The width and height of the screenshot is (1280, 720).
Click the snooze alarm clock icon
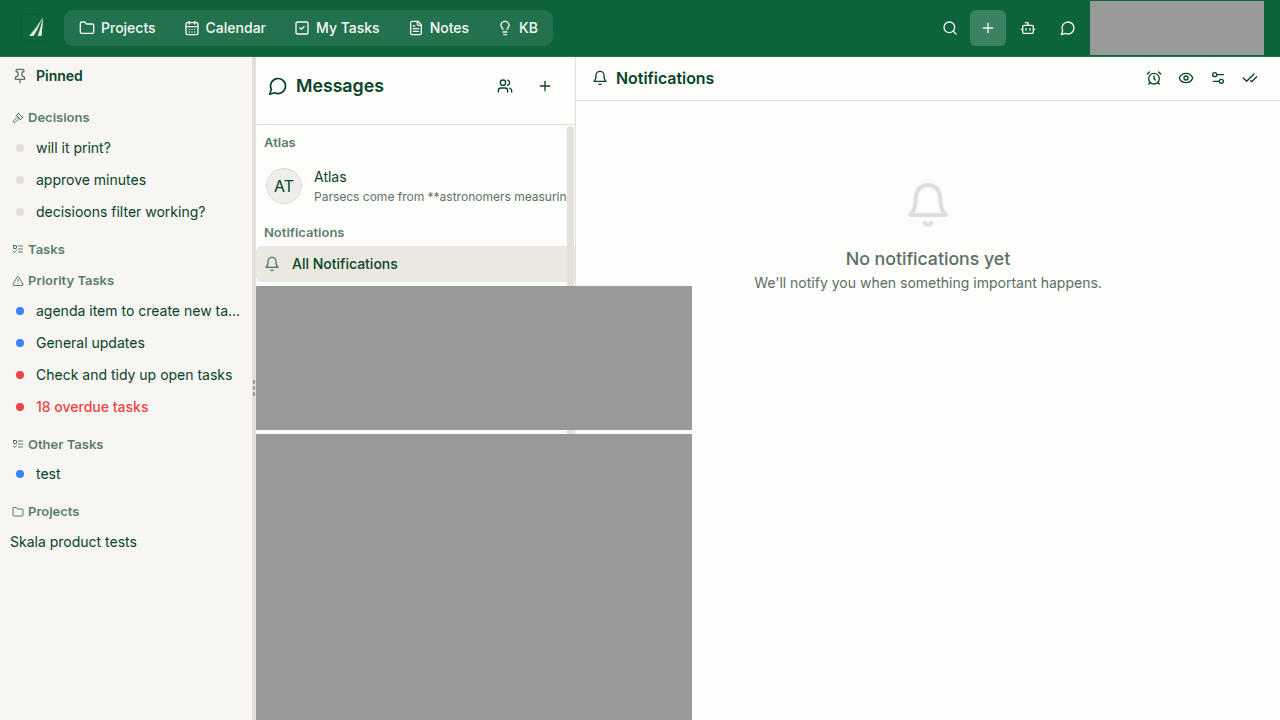coord(1154,78)
